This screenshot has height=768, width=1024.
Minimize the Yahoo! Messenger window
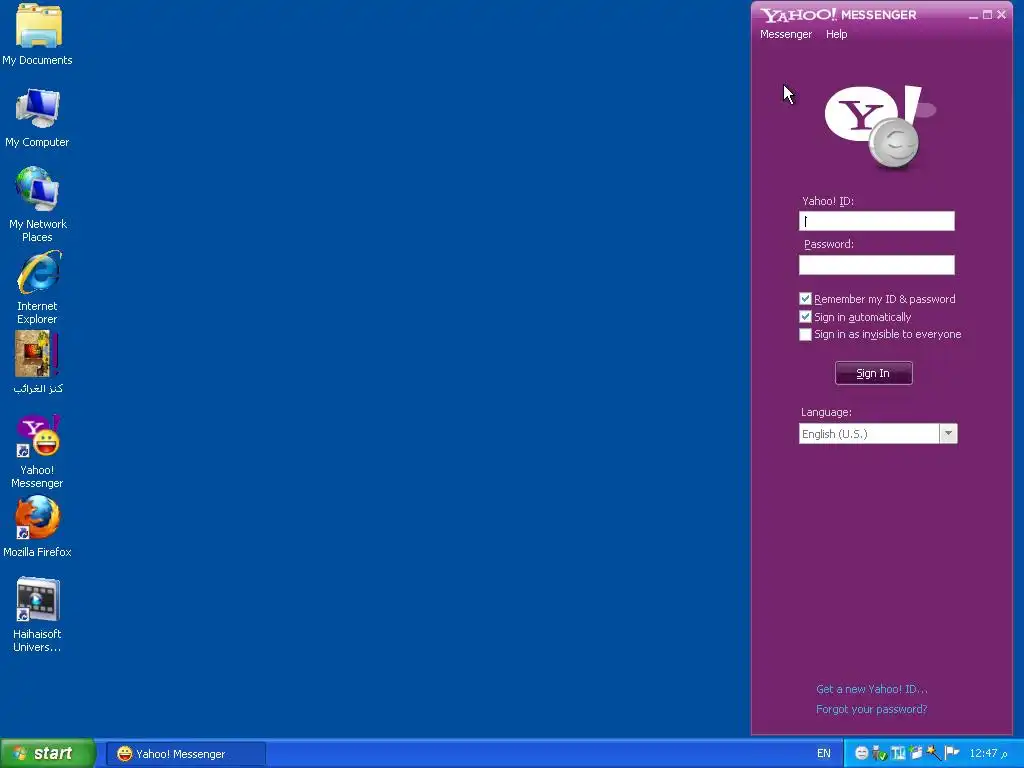click(973, 15)
